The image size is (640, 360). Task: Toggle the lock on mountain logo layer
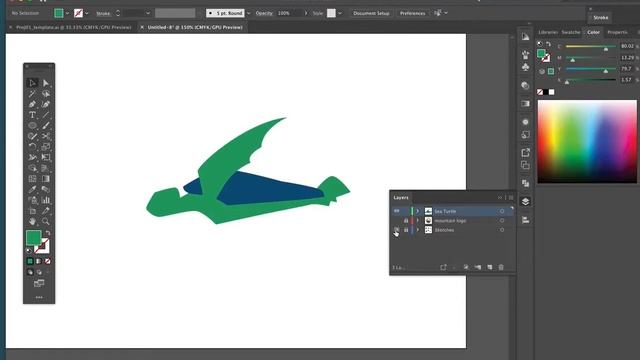(406, 220)
